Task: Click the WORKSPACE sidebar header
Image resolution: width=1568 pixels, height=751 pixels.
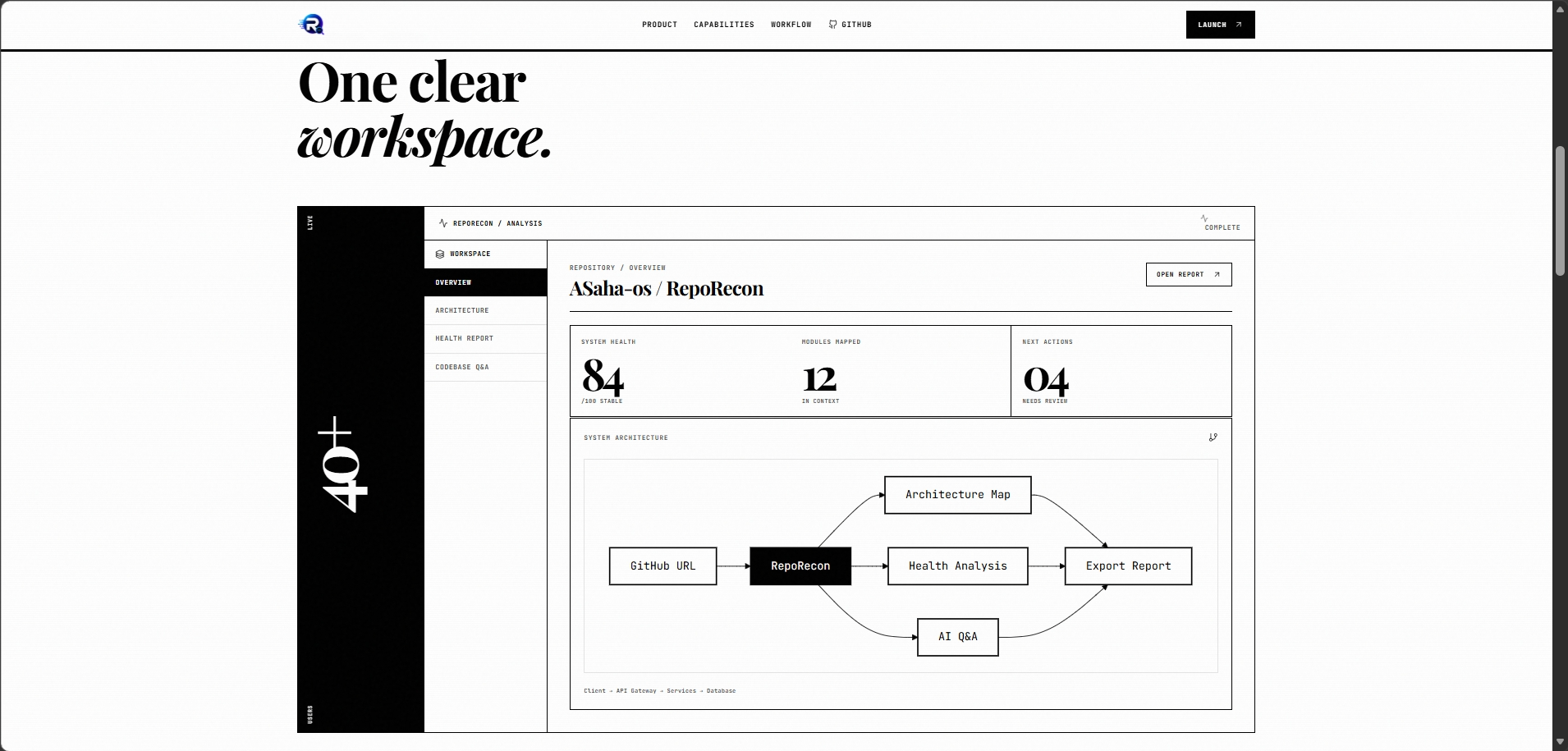Action: click(485, 254)
